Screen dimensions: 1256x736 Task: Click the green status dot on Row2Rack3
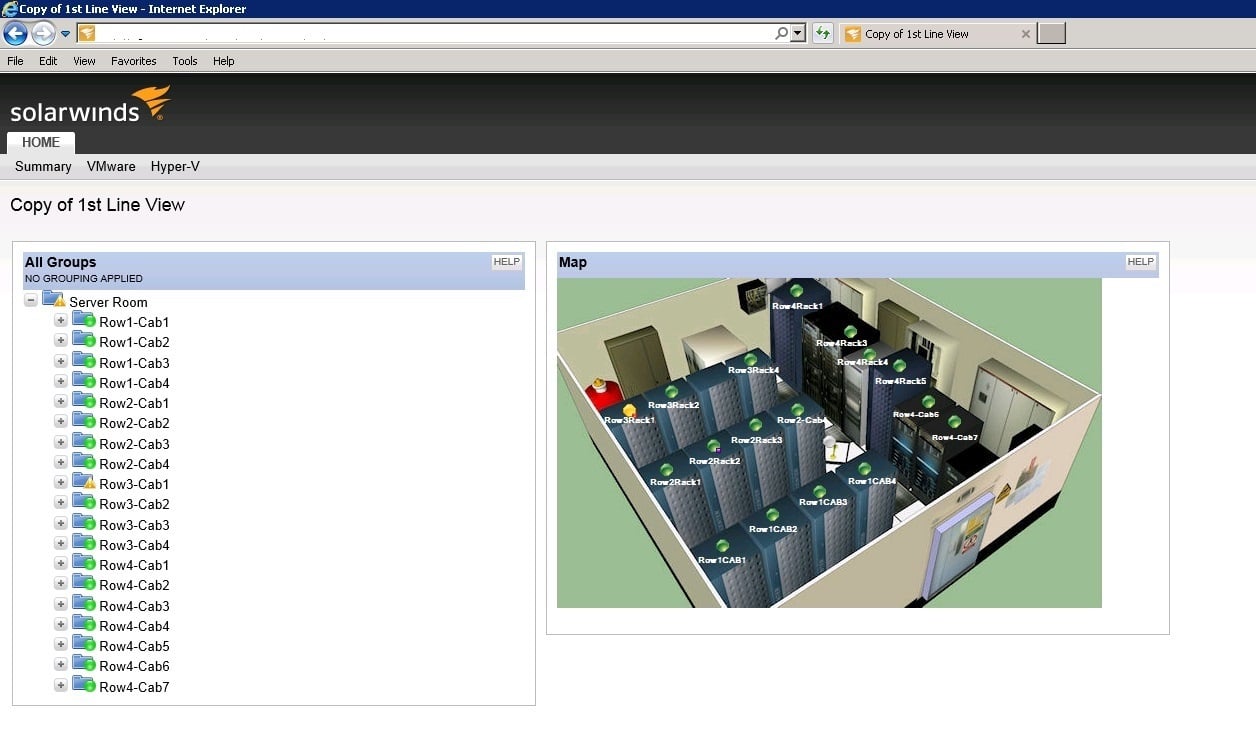tap(757, 426)
